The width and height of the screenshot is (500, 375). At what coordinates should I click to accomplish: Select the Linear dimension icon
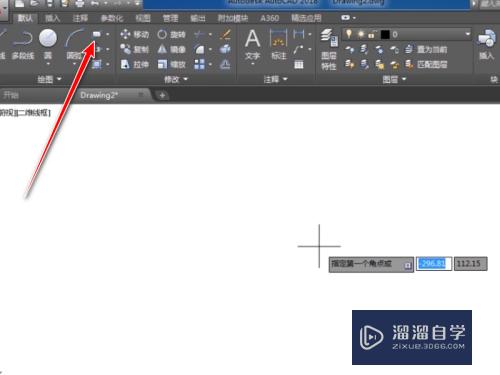(x=298, y=34)
